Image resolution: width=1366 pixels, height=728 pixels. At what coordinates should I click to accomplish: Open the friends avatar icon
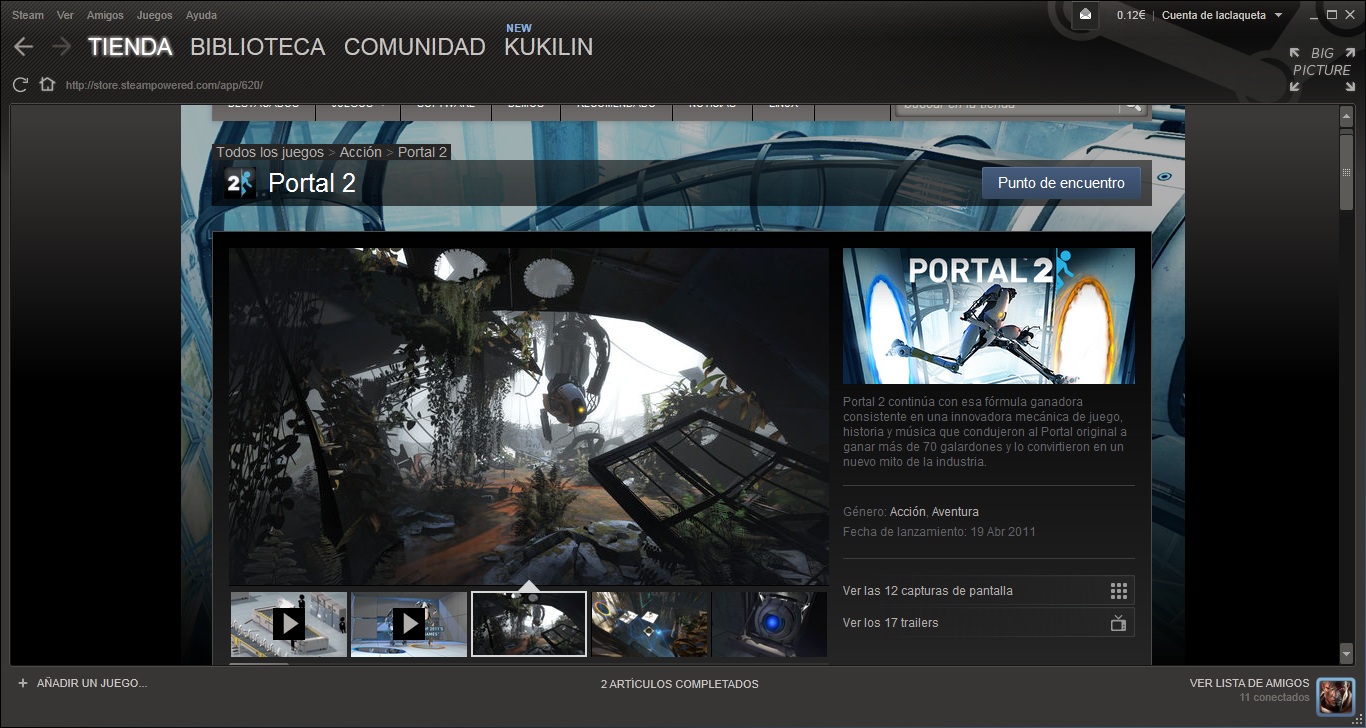[1335, 695]
